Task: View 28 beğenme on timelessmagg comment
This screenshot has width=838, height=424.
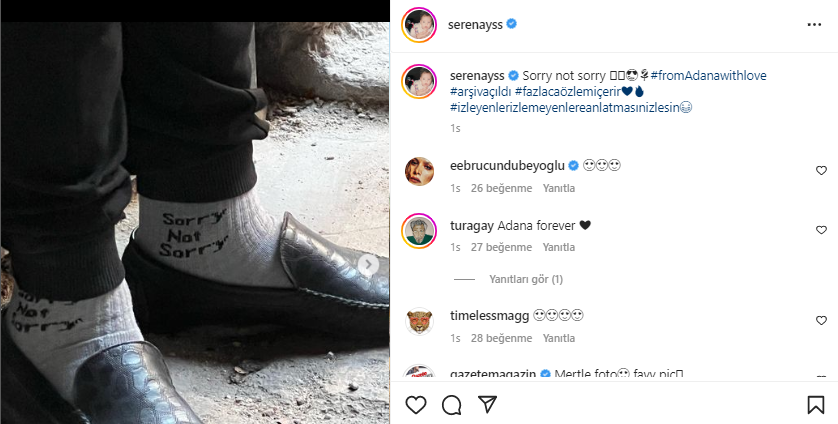Action: (501, 338)
